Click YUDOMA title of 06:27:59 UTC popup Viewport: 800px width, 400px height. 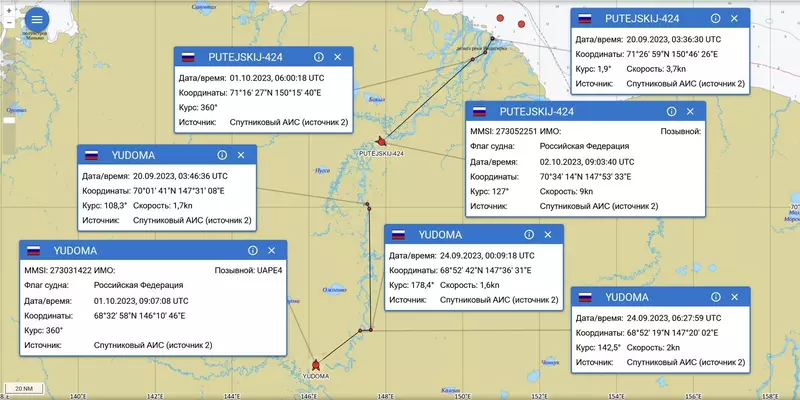pyautogui.click(x=627, y=297)
